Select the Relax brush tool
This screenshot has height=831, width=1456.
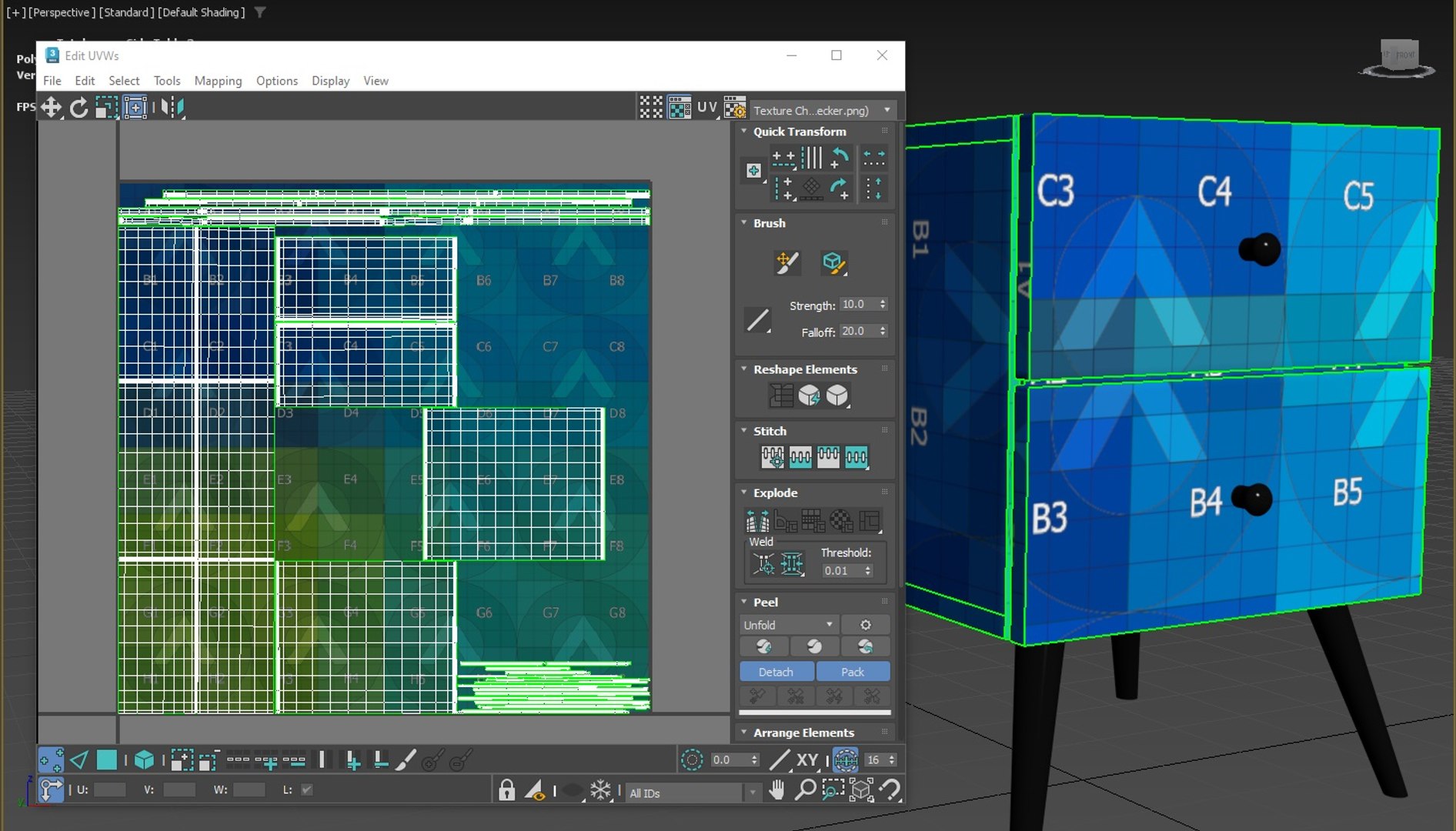tap(833, 262)
